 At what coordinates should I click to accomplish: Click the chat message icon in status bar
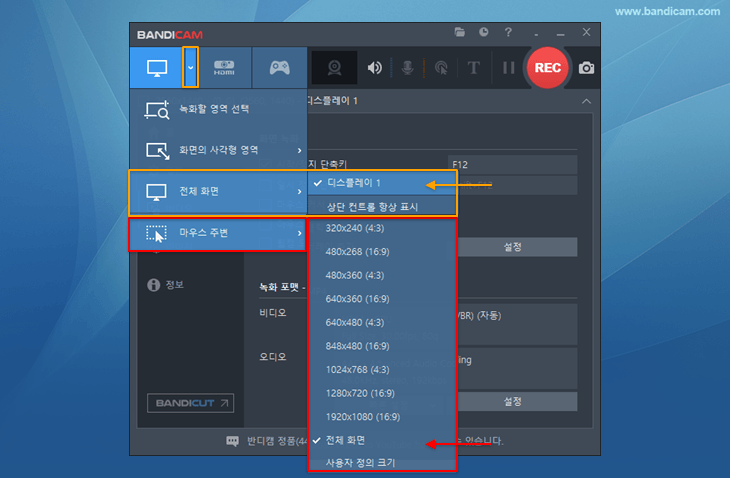click(232, 441)
